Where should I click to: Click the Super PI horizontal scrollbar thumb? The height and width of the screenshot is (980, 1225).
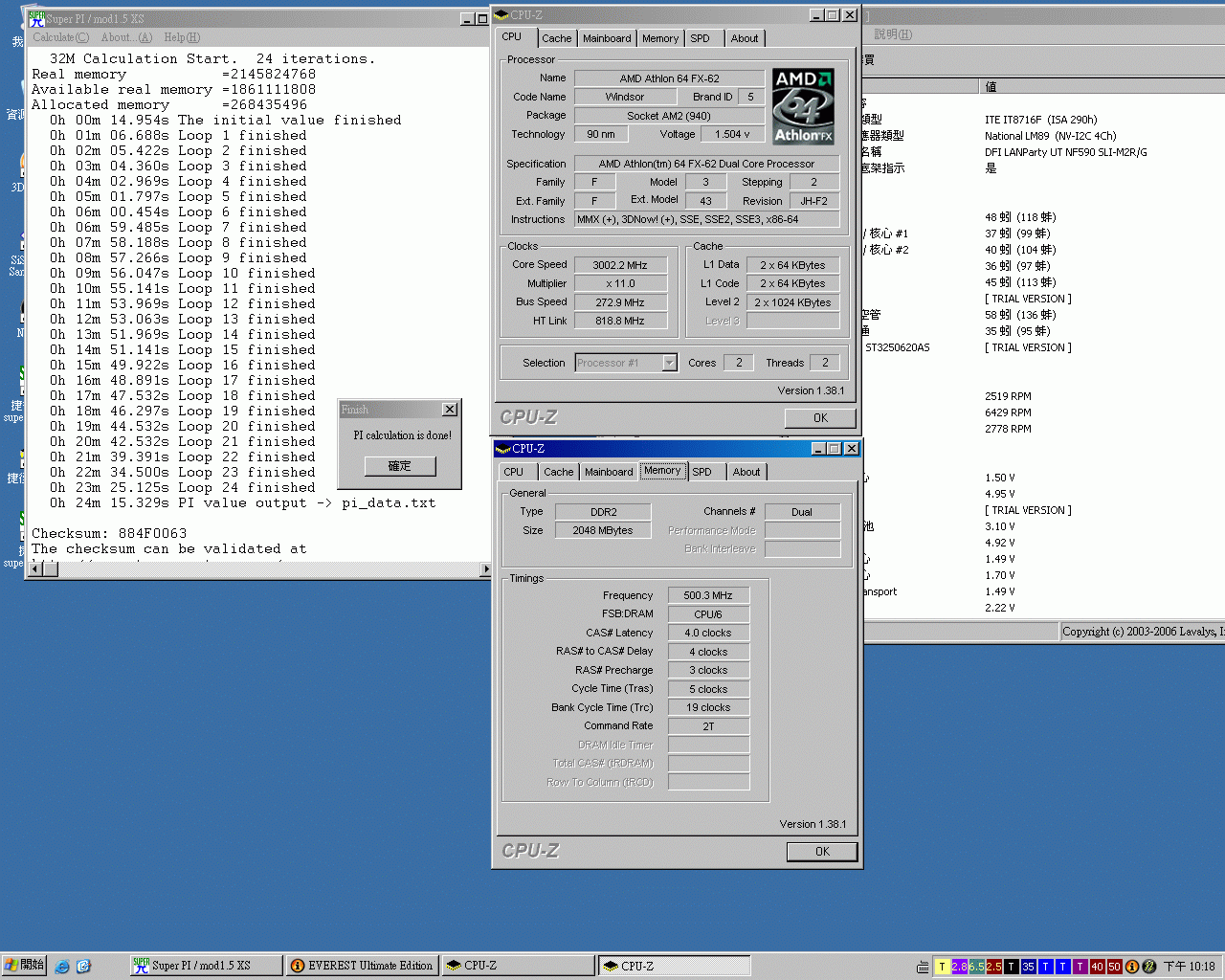coord(51,569)
